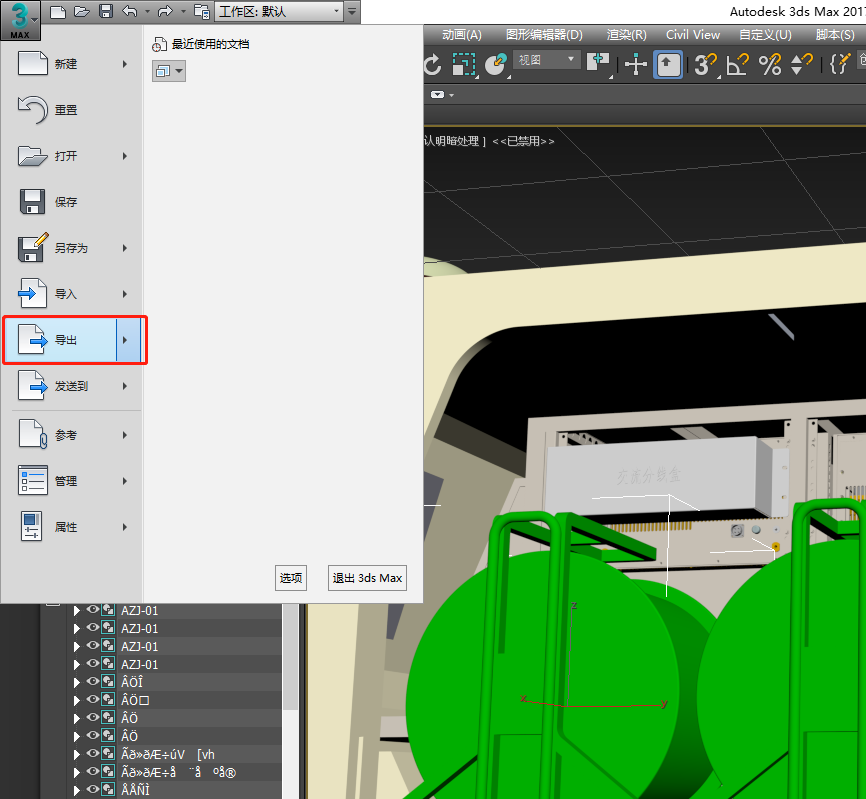Click the 选项 (Options) button
Image resolution: width=866 pixels, height=799 pixels.
coord(291,578)
